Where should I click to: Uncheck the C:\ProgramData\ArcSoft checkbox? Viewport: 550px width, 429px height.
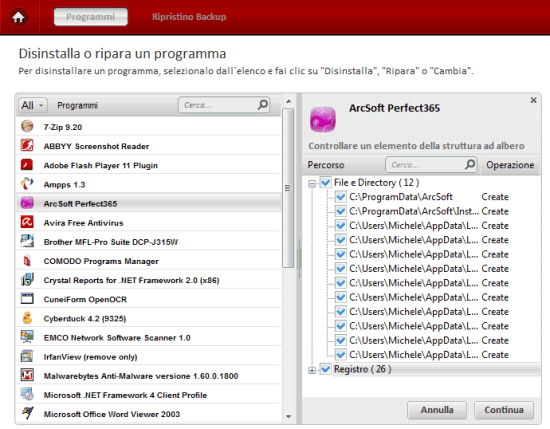tap(340, 197)
